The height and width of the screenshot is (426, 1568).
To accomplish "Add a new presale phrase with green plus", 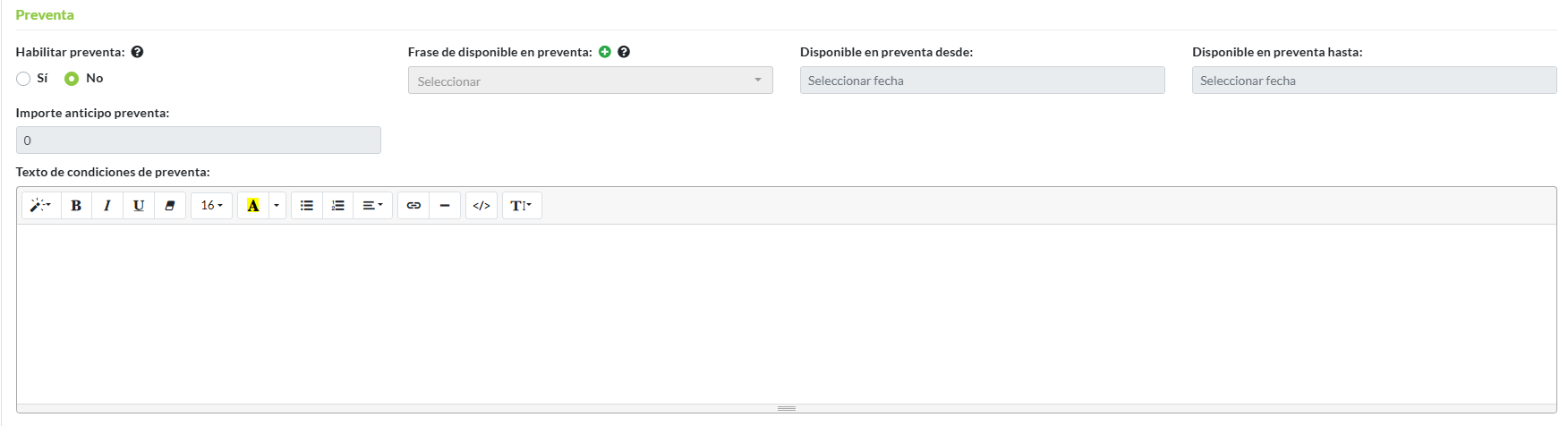I will click(605, 52).
